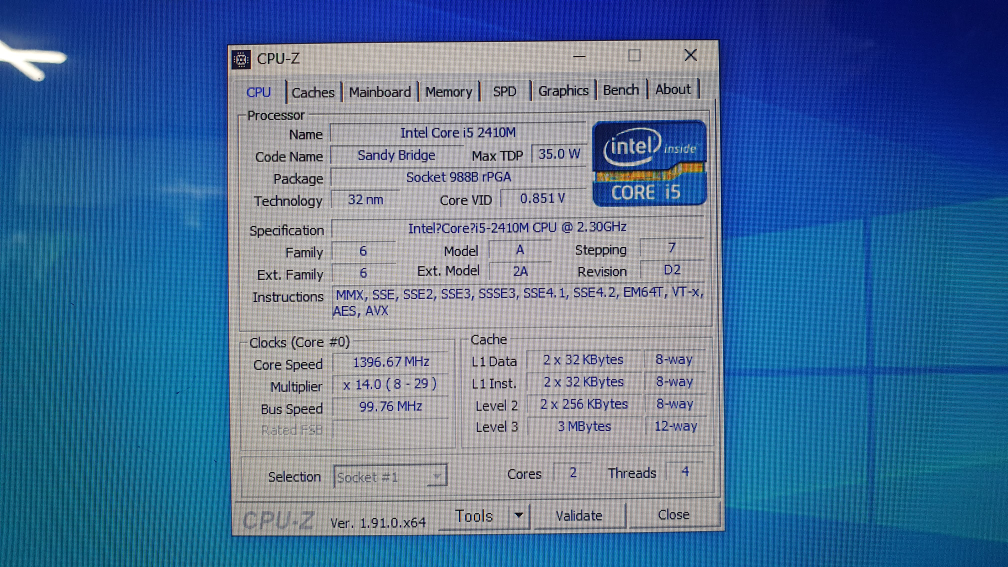Viewport: 1008px width, 567px height.
Task: Close the CPU-Z window with X
Action: pos(690,55)
